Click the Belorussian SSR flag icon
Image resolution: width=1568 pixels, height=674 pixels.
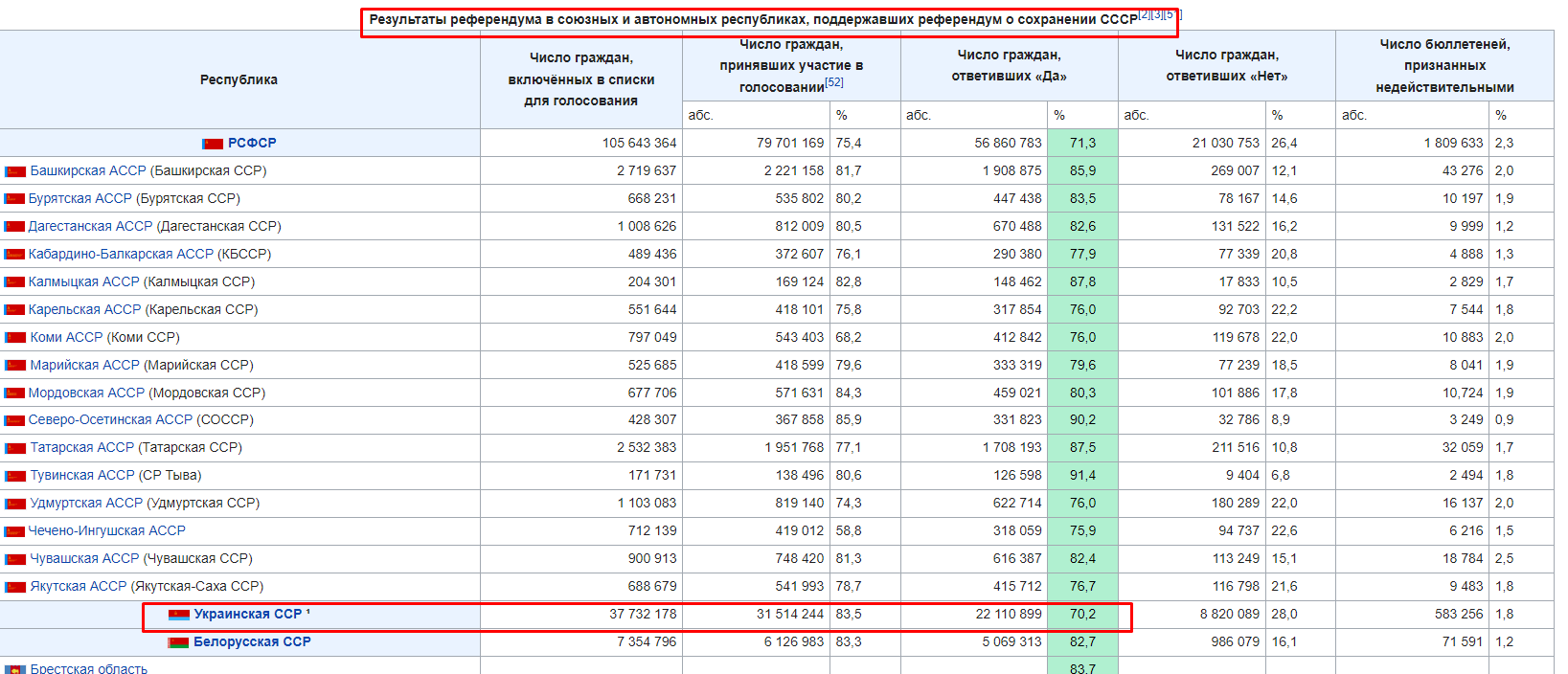pos(178,642)
